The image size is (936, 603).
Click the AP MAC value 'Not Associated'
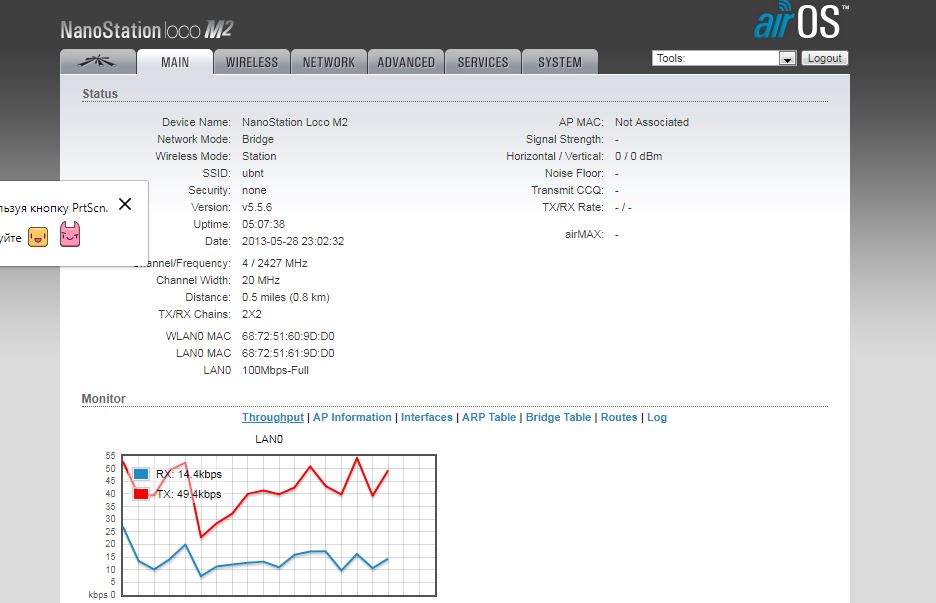coord(652,122)
